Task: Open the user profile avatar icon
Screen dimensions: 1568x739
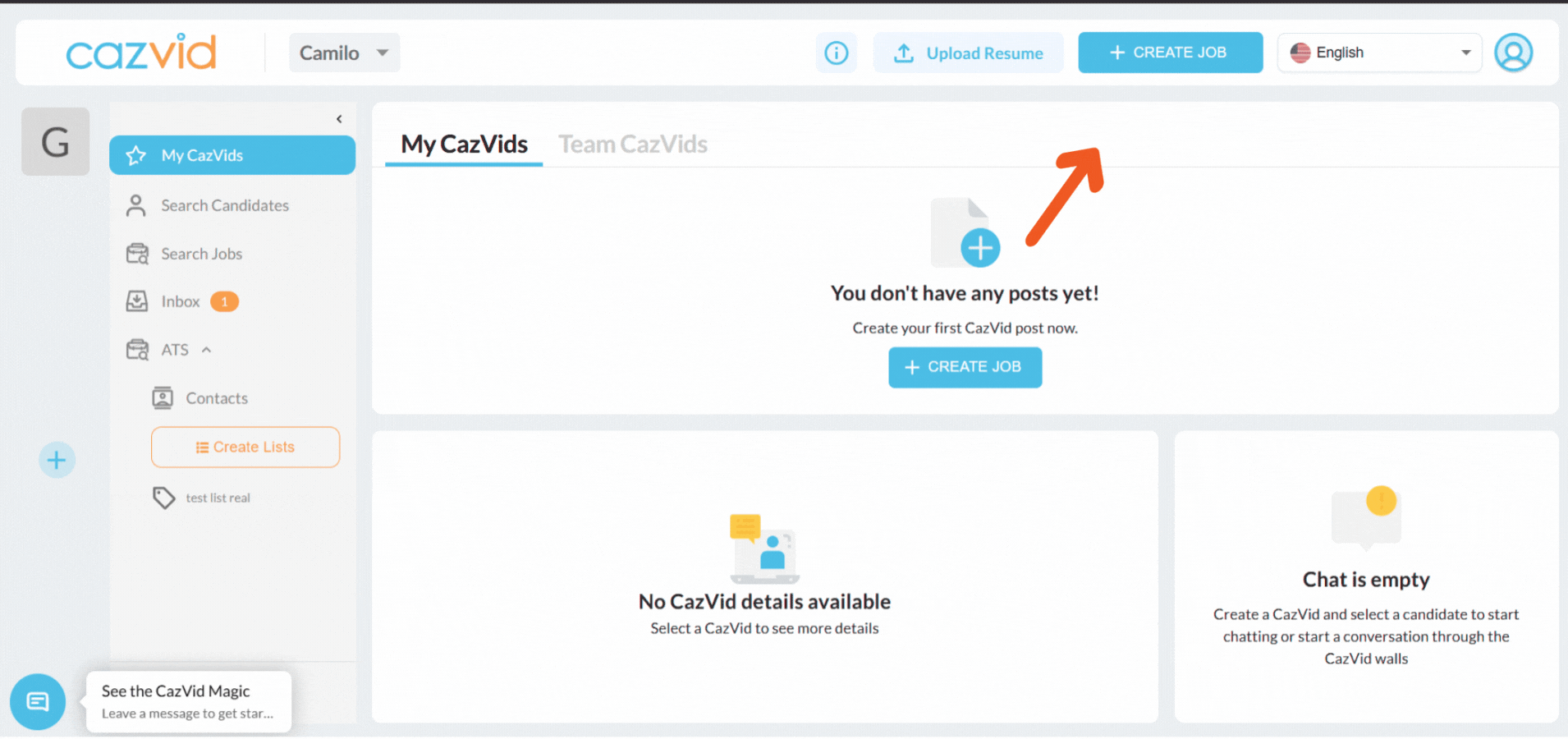Action: [x=1513, y=53]
